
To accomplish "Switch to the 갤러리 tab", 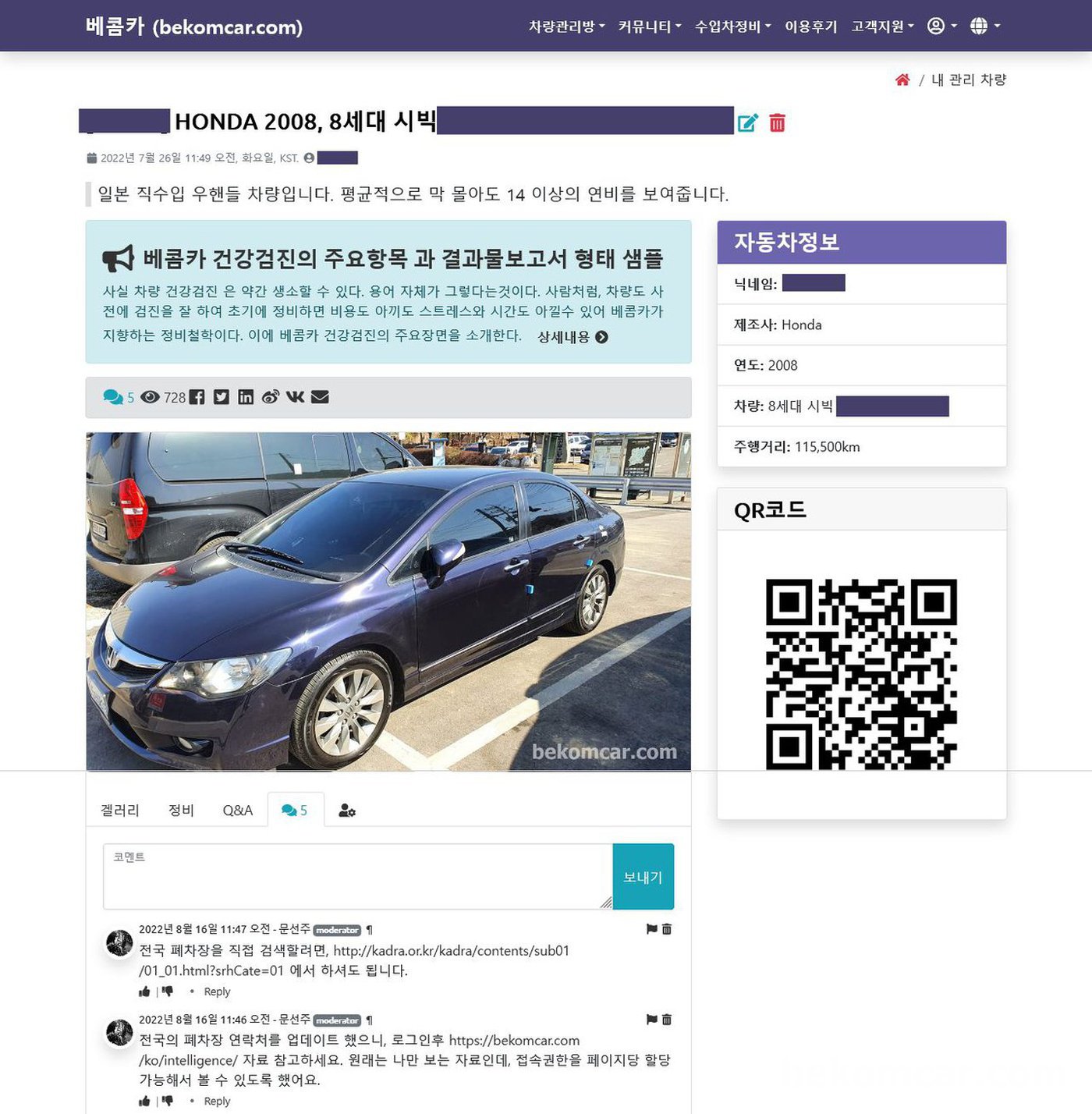I will coord(119,811).
